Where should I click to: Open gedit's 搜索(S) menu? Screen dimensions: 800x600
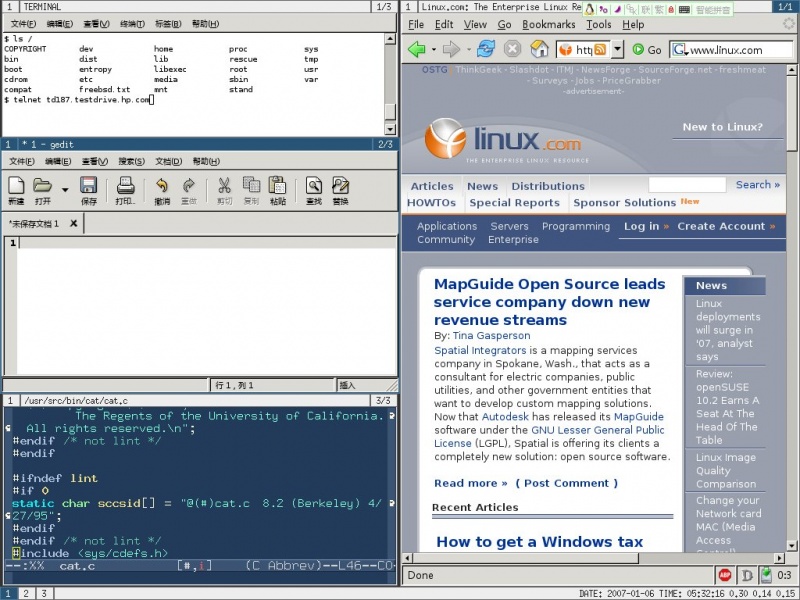click(x=132, y=161)
